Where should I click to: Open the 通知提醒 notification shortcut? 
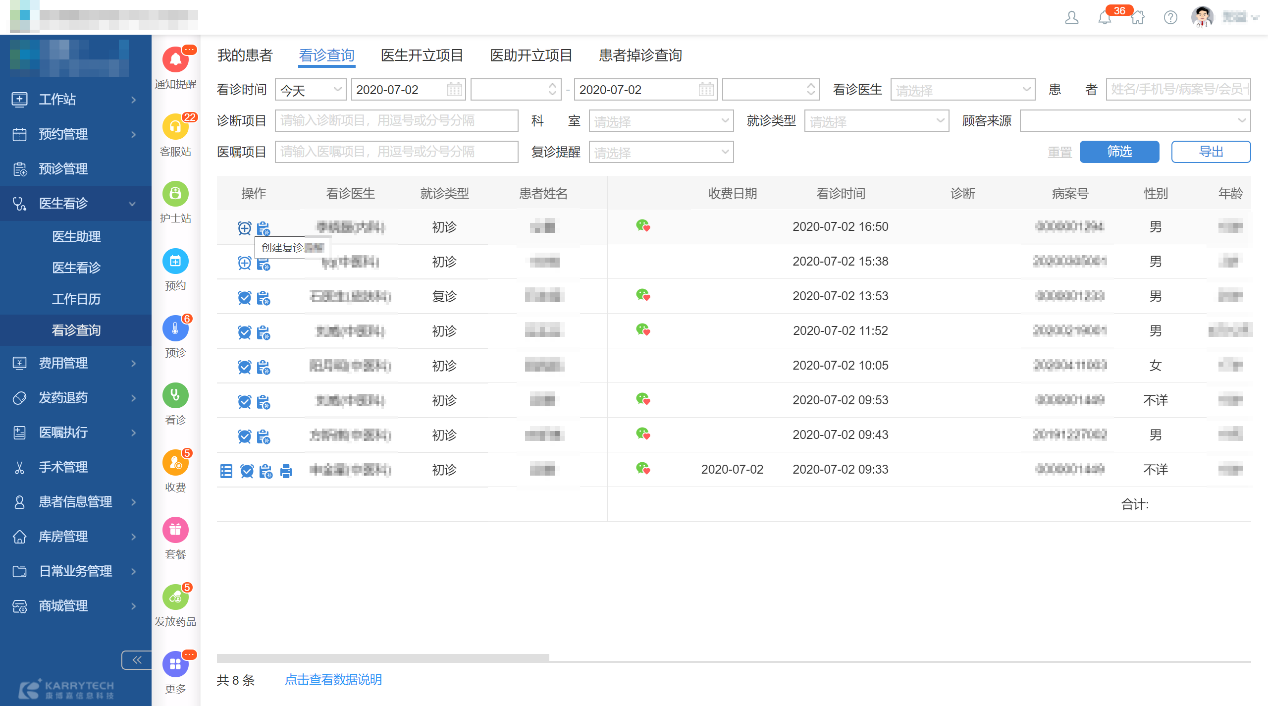(x=175, y=61)
